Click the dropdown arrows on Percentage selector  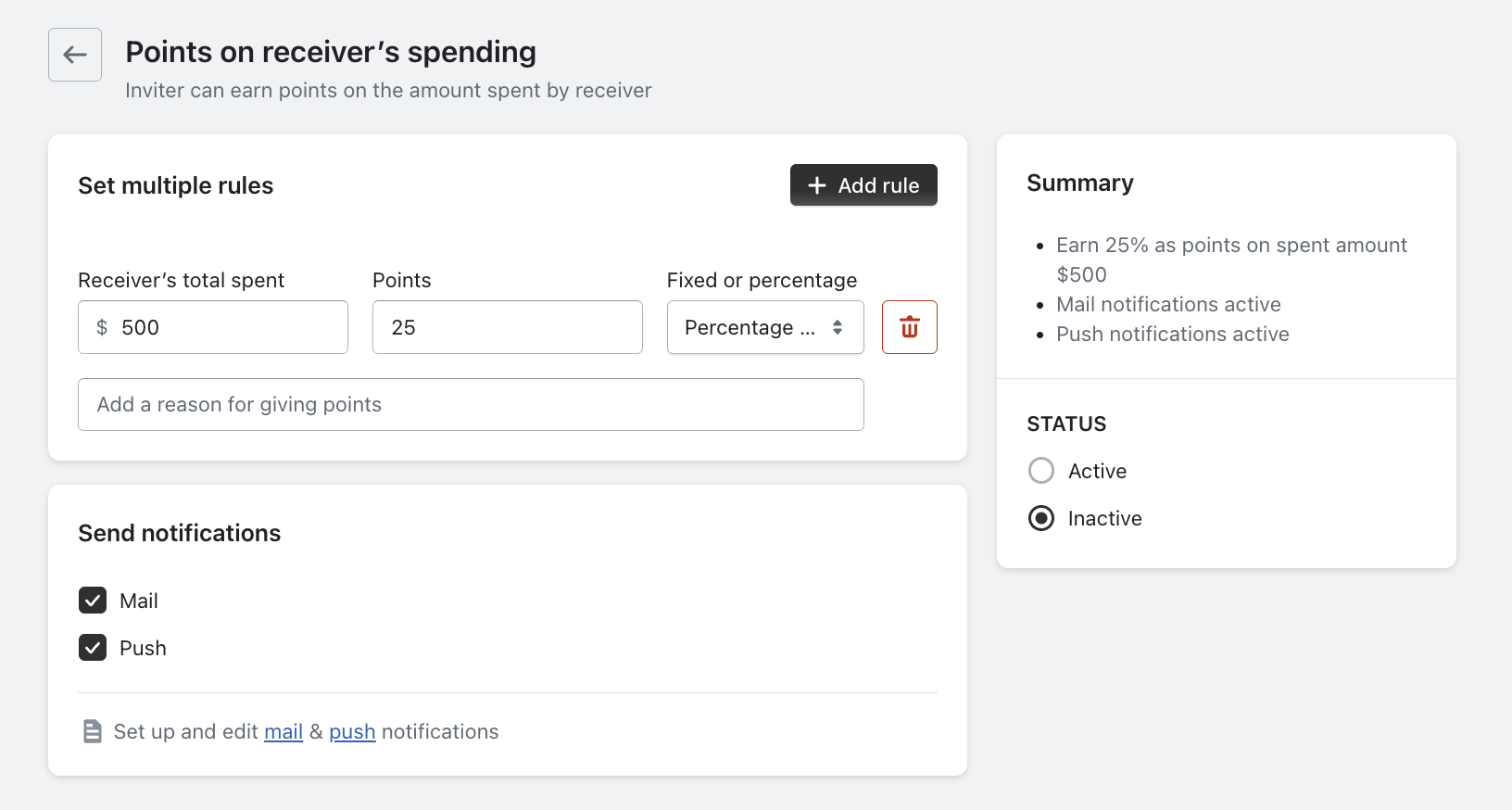pos(838,327)
